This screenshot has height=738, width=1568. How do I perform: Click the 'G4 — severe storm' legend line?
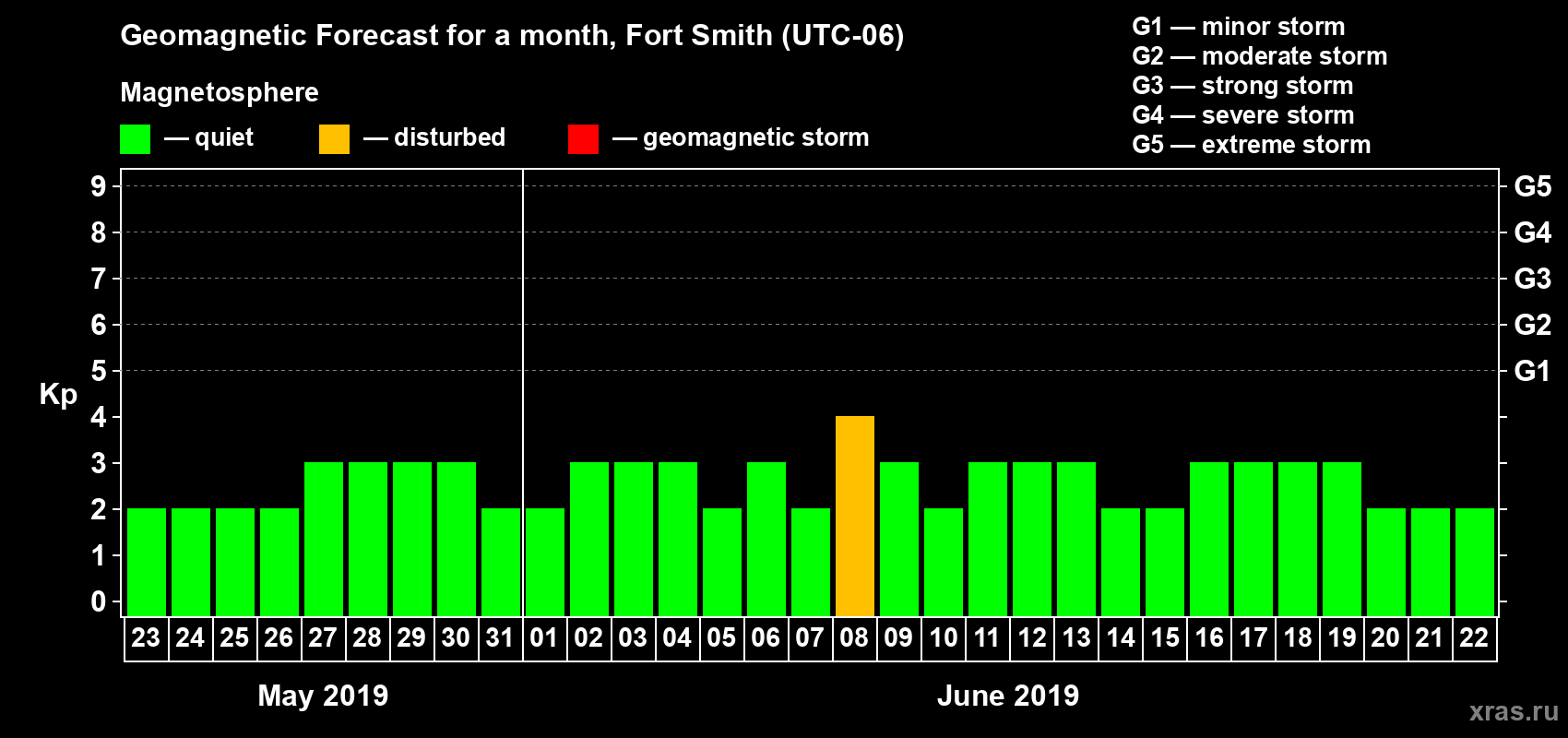click(x=1243, y=115)
